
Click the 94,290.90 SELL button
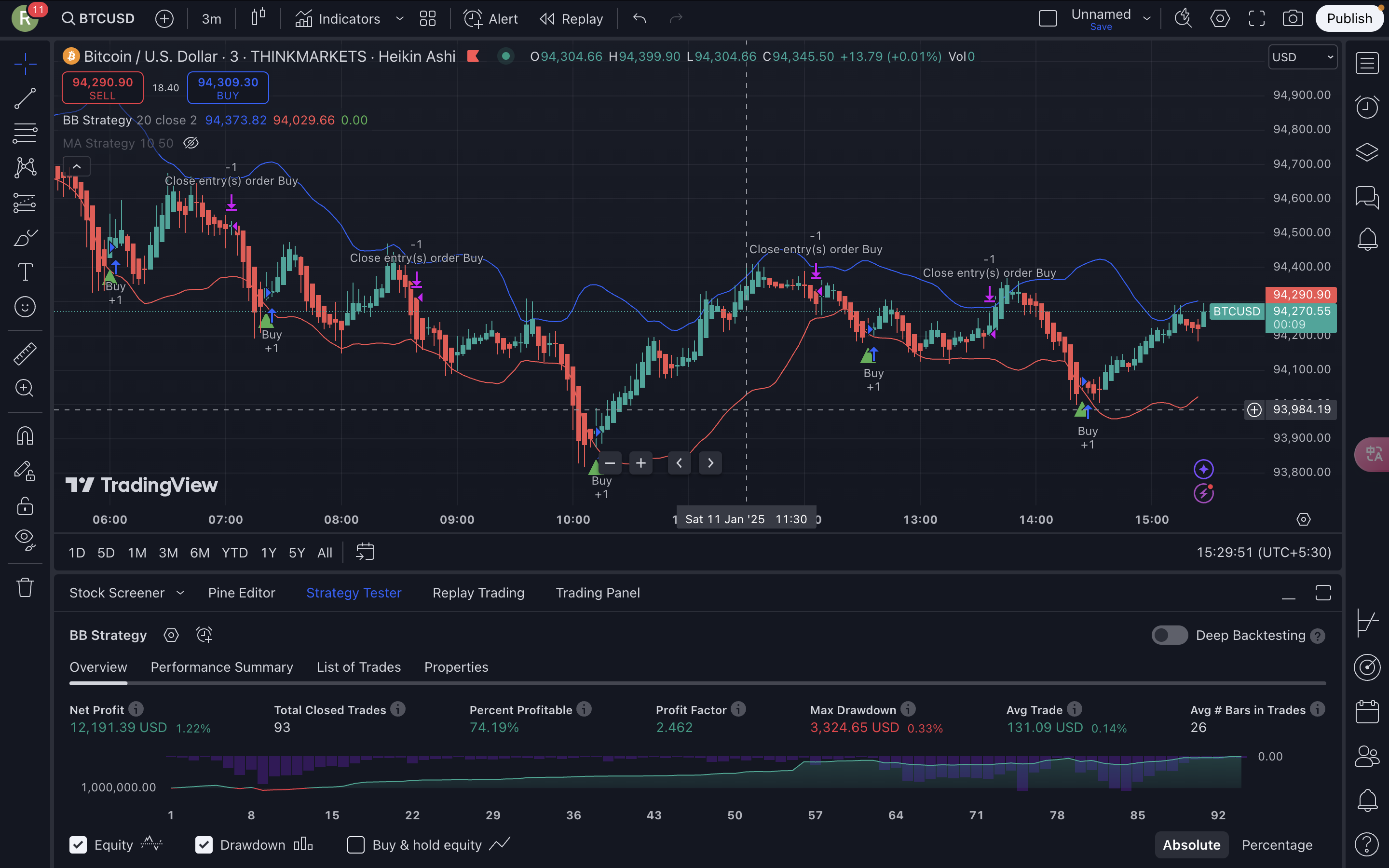click(x=102, y=88)
